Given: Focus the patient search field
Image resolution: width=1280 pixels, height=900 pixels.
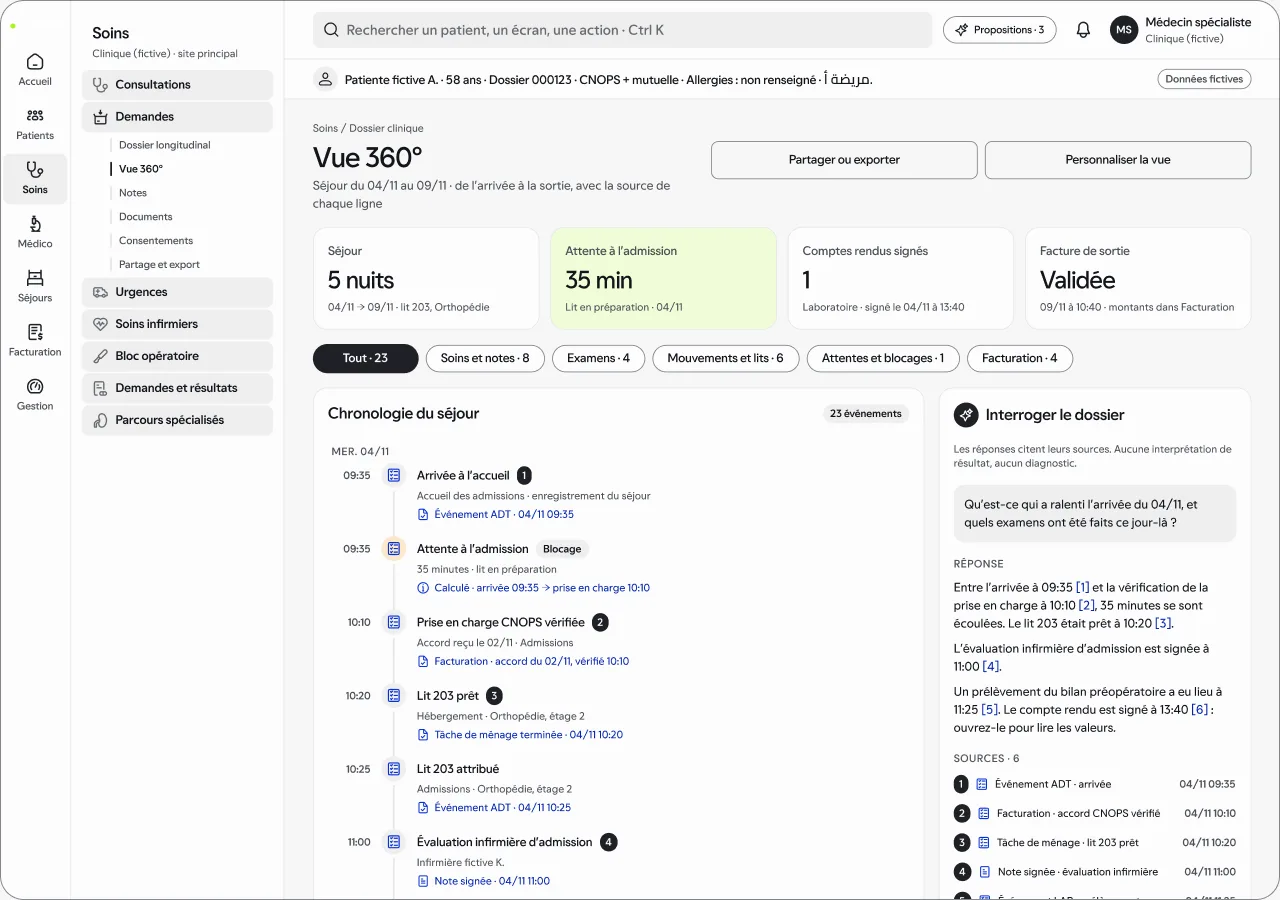Looking at the screenshot, I should tap(622, 30).
